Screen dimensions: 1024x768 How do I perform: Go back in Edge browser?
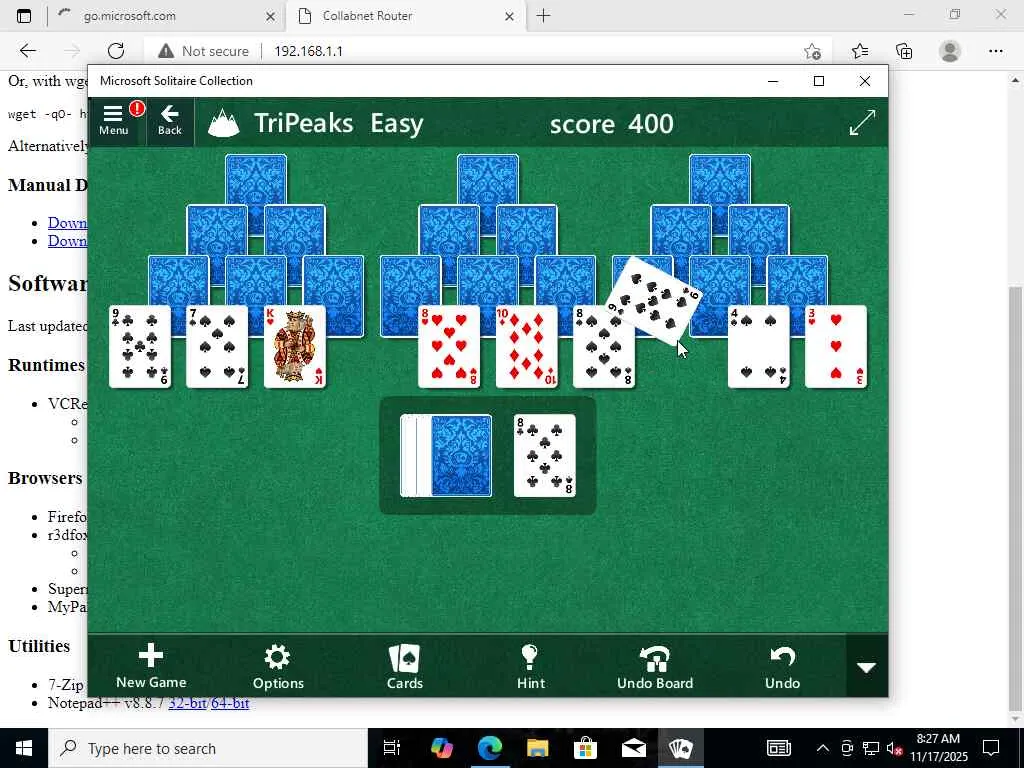(x=27, y=51)
